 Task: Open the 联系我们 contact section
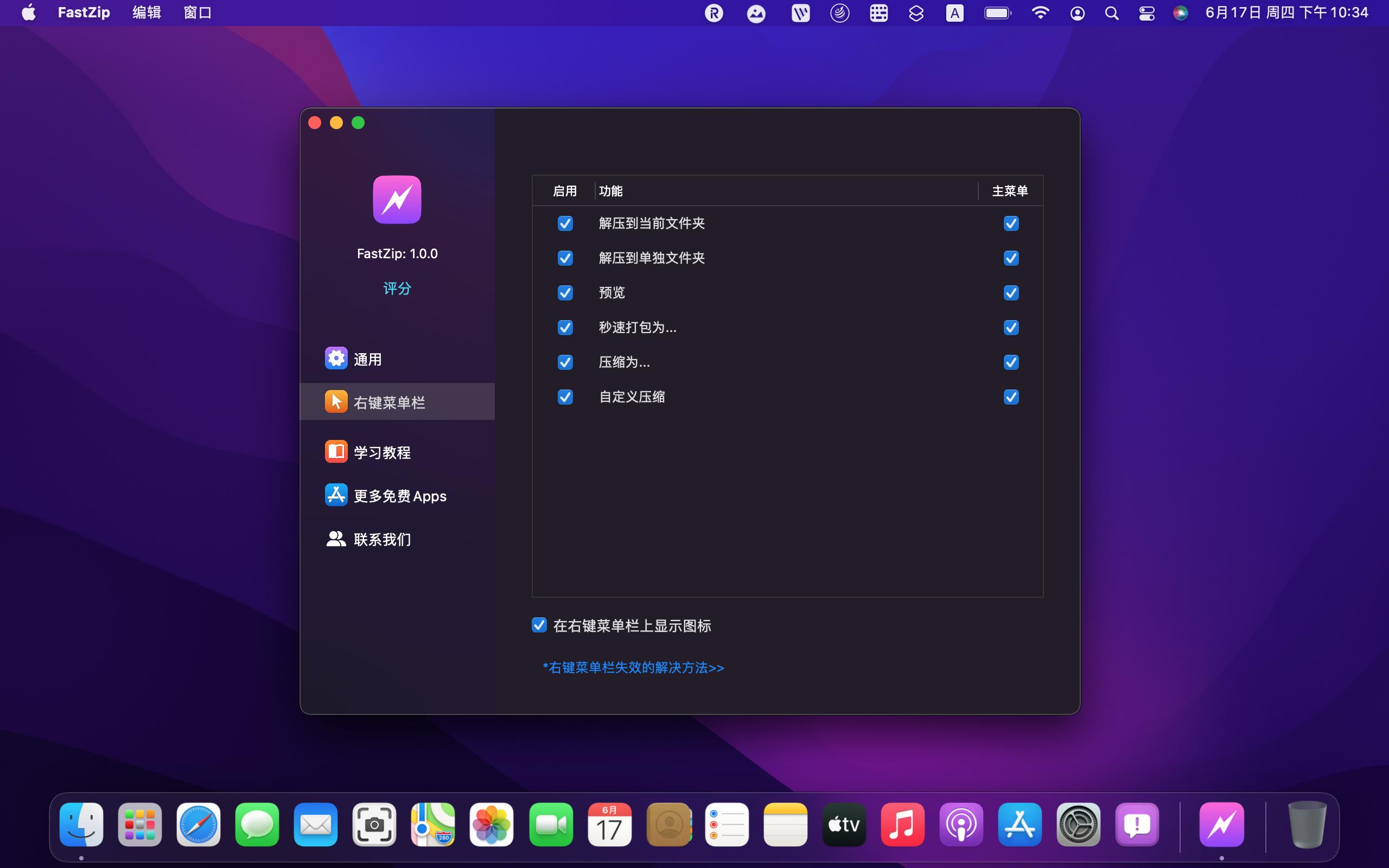(x=381, y=539)
